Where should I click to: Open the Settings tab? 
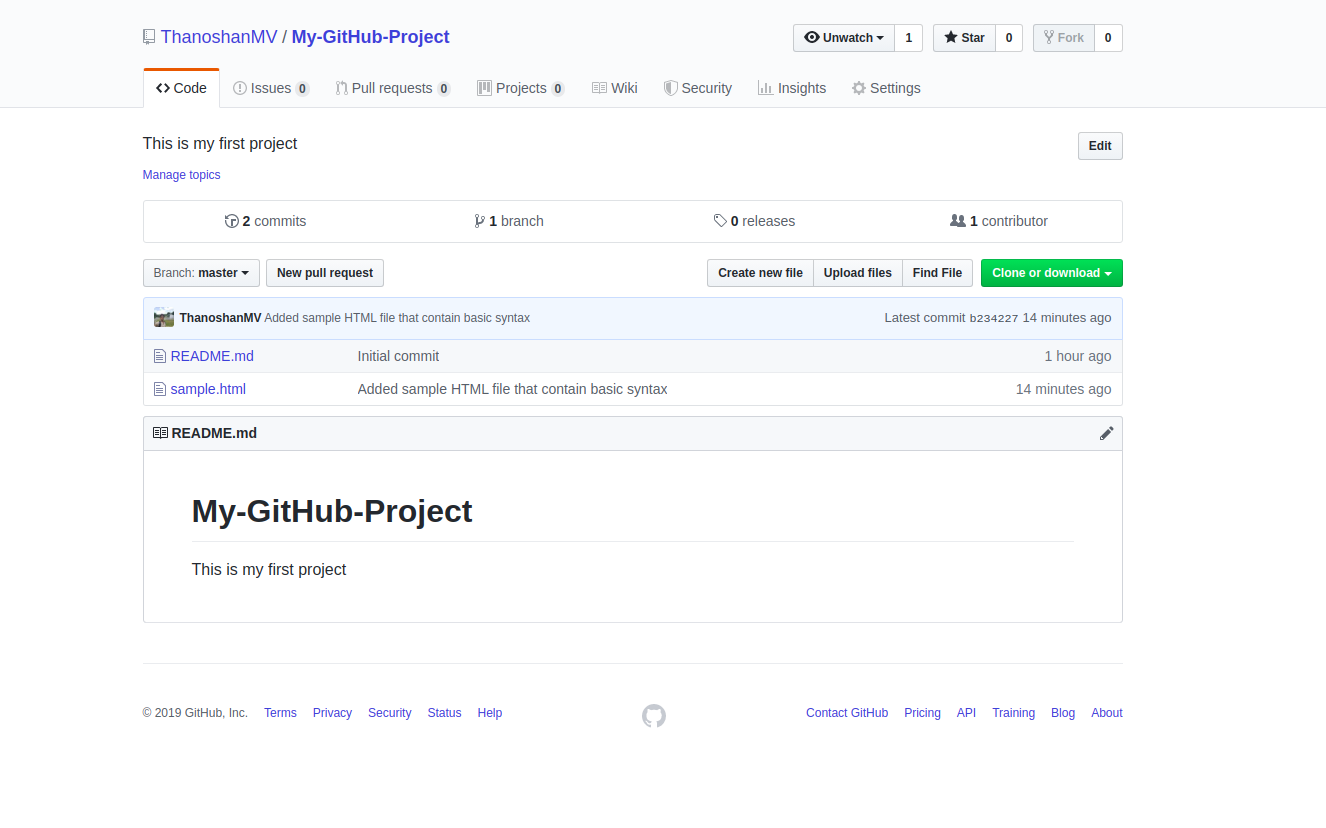(886, 88)
